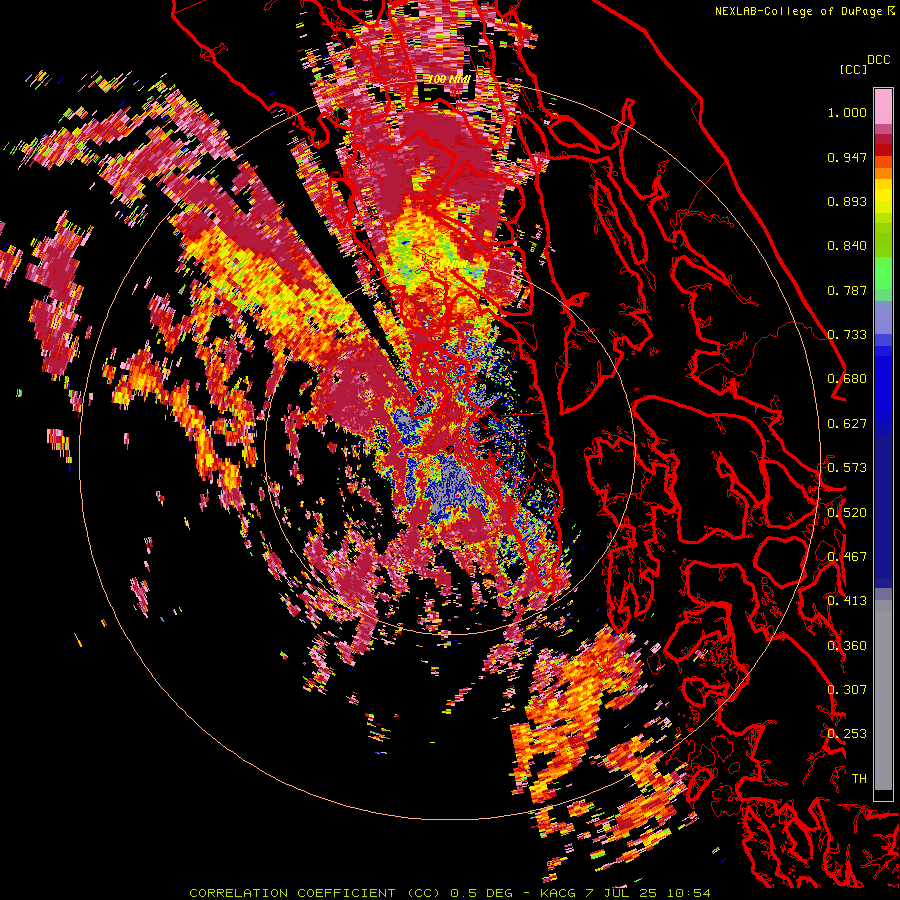Click the 0.467 scale value
900x900 pixels.
pos(847,557)
